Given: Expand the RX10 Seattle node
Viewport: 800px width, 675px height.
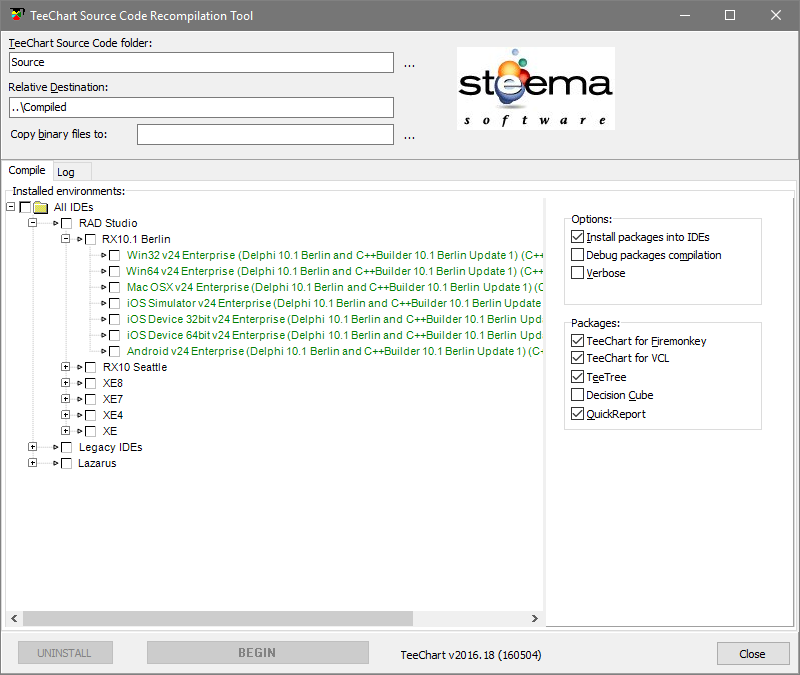Looking at the screenshot, I should coord(65,367).
